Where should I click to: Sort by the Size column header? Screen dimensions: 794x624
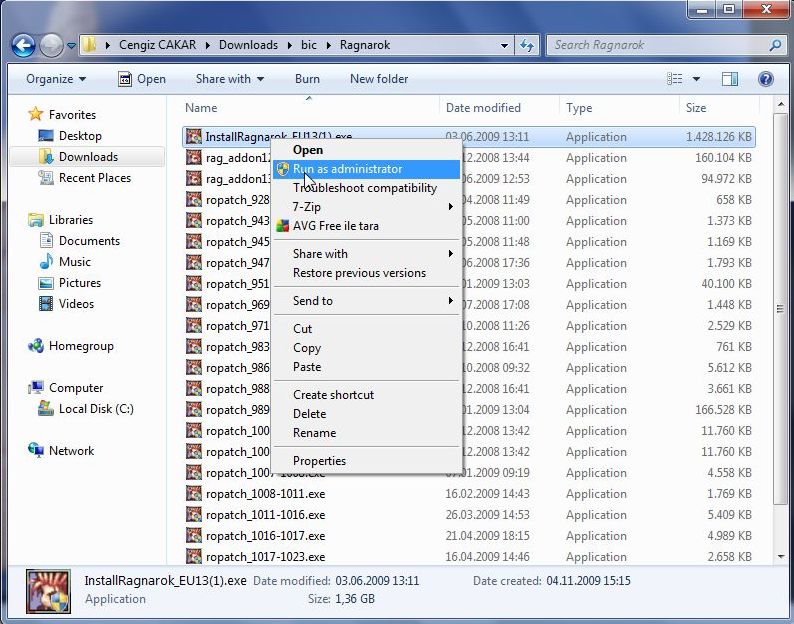point(696,108)
